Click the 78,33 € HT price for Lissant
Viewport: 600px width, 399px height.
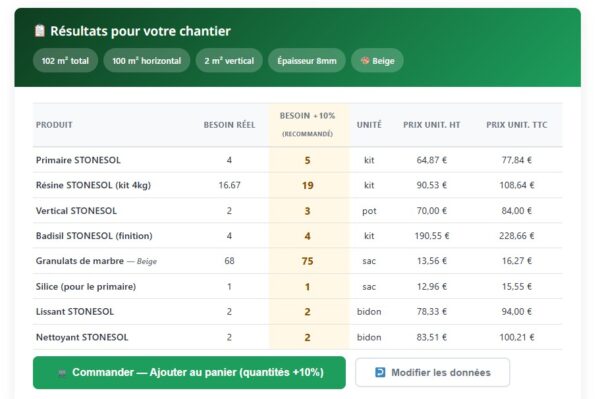click(432, 311)
